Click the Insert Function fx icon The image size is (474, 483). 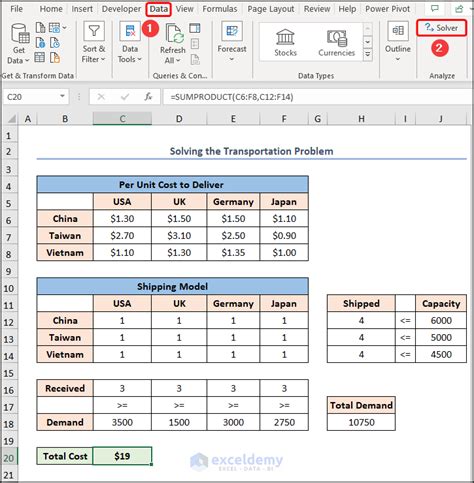point(148,97)
